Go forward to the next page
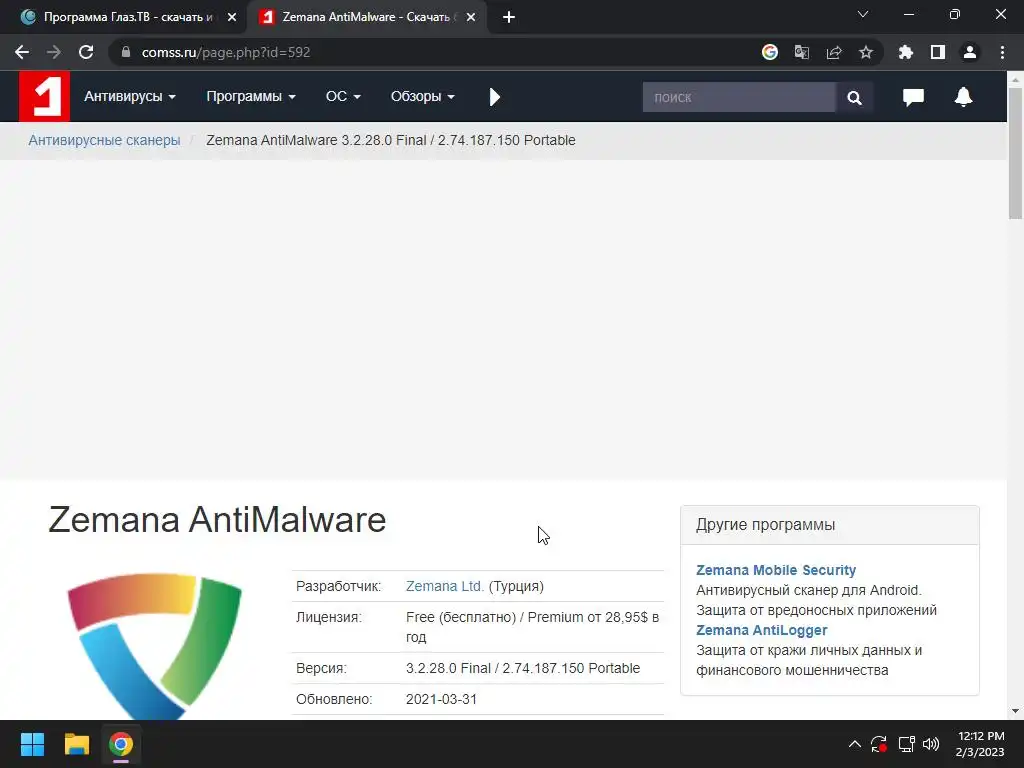Viewport: 1024px width, 768px height. pyautogui.click(x=54, y=52)
